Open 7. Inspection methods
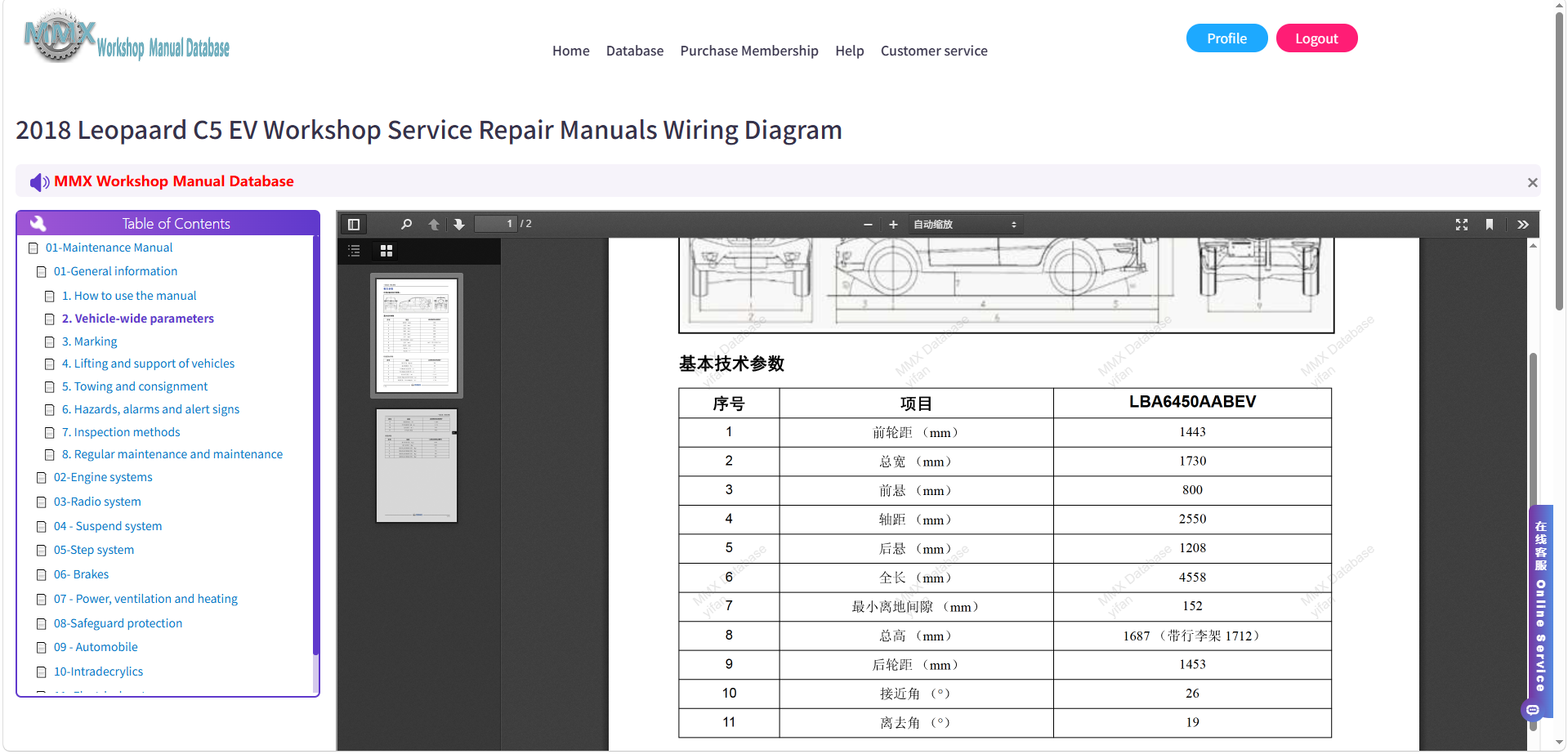1568x754 pixels. coord(121,432)
